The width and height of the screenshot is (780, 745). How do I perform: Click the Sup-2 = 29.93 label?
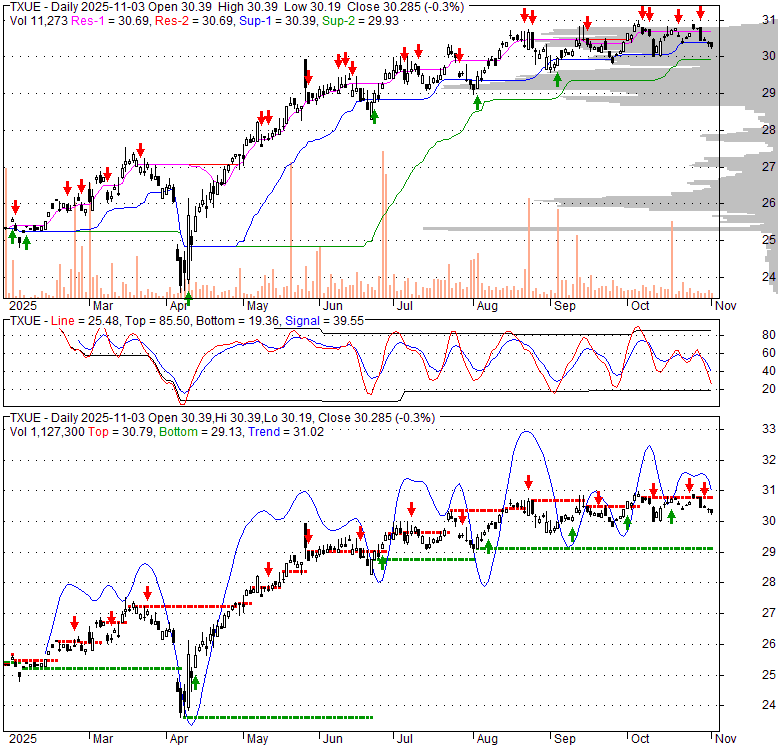click(361, 21)
